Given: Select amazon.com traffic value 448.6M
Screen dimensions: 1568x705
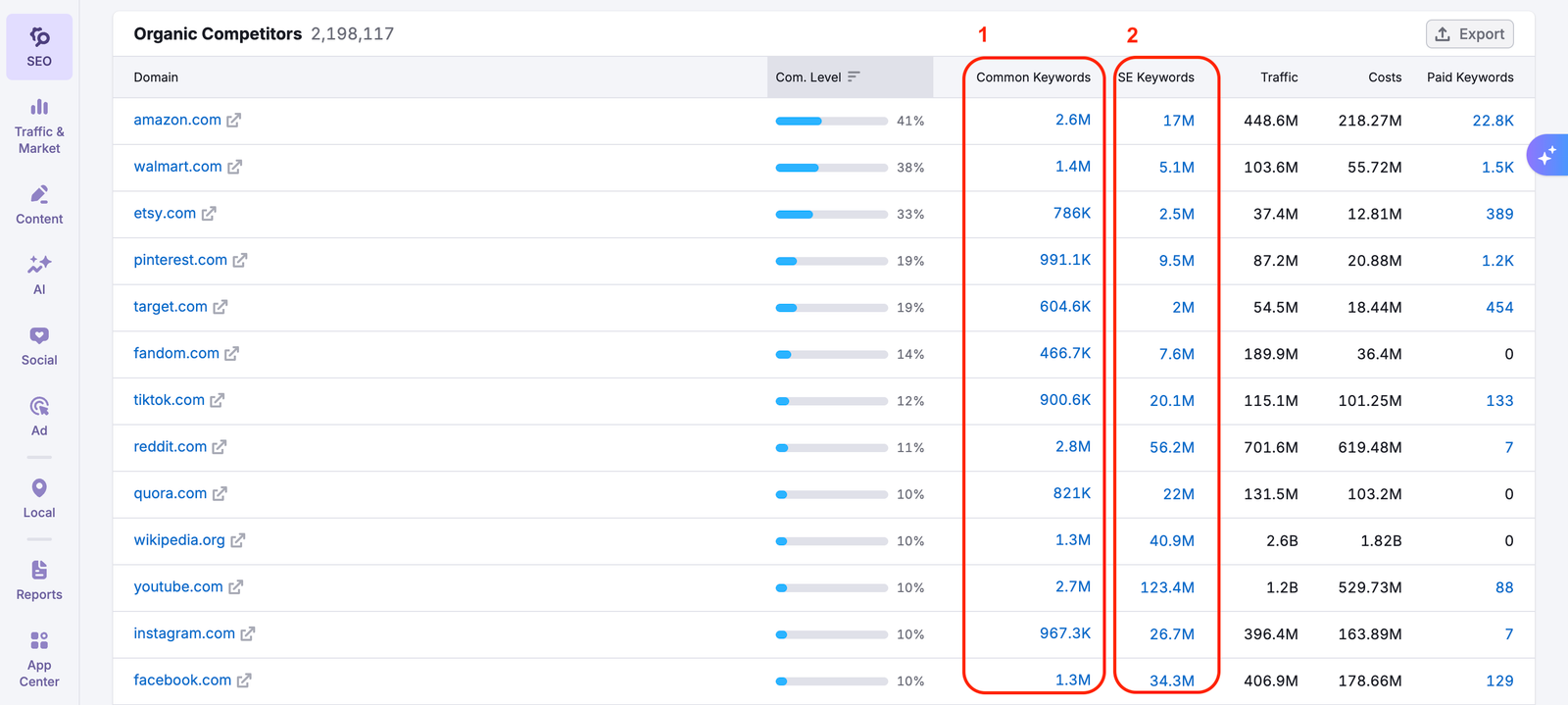Looking at the screenshot, I should click(1271, 121).
